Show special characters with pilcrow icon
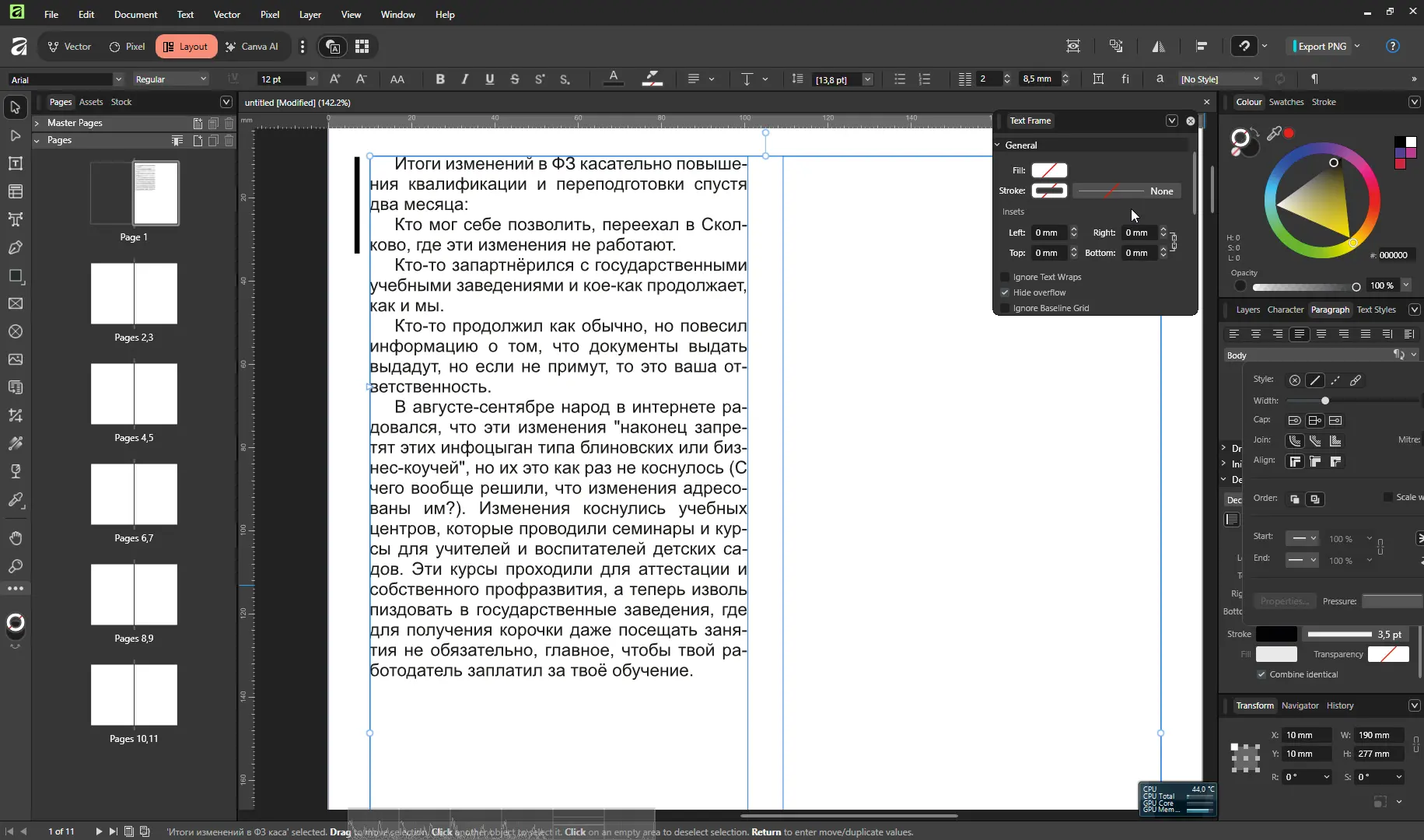The image size is (1424, 840). [1314, 79]
